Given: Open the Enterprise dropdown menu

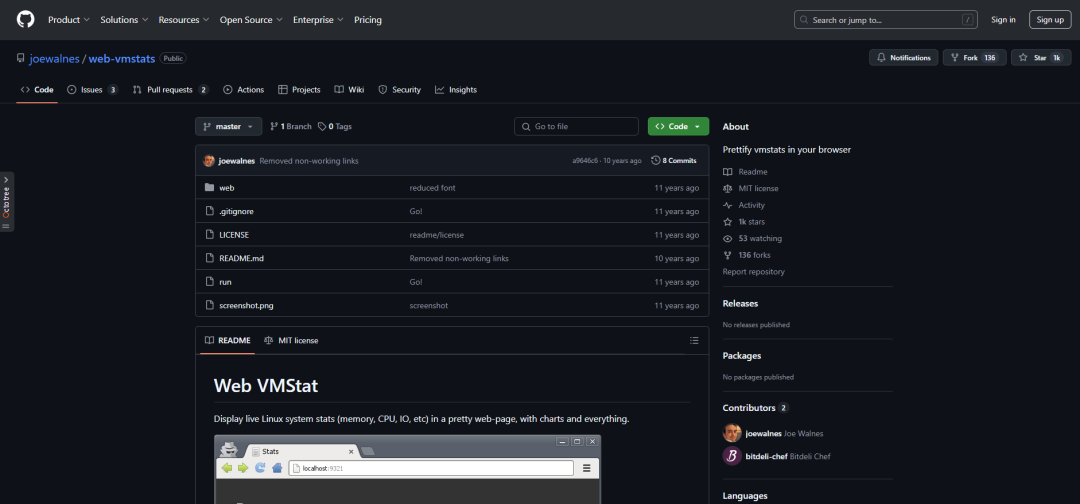Looking at the screenshot, I should click(x=318, y=20).
